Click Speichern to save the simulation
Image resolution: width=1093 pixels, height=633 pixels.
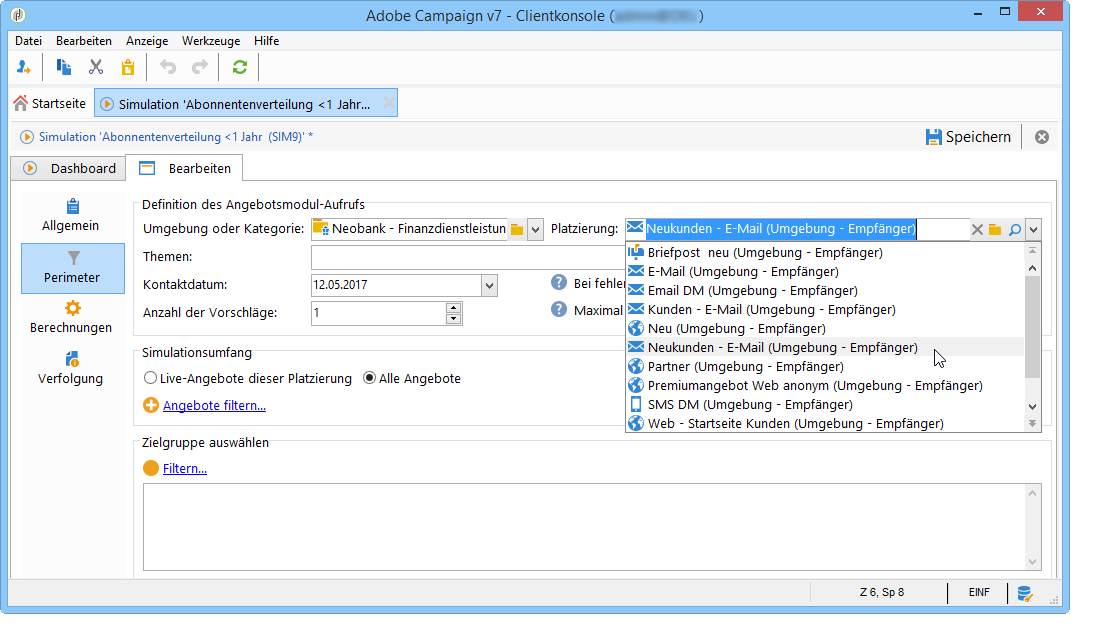(968, 137)
